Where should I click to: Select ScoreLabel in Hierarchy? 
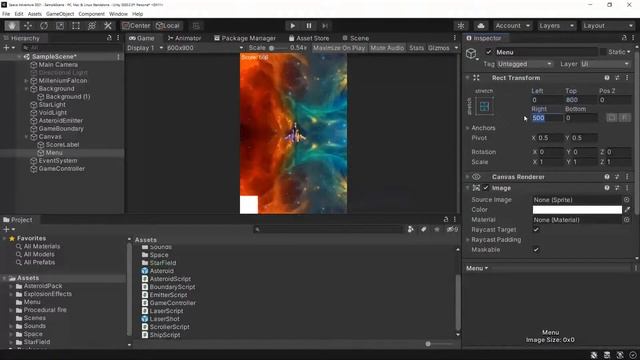pos(62,144)
